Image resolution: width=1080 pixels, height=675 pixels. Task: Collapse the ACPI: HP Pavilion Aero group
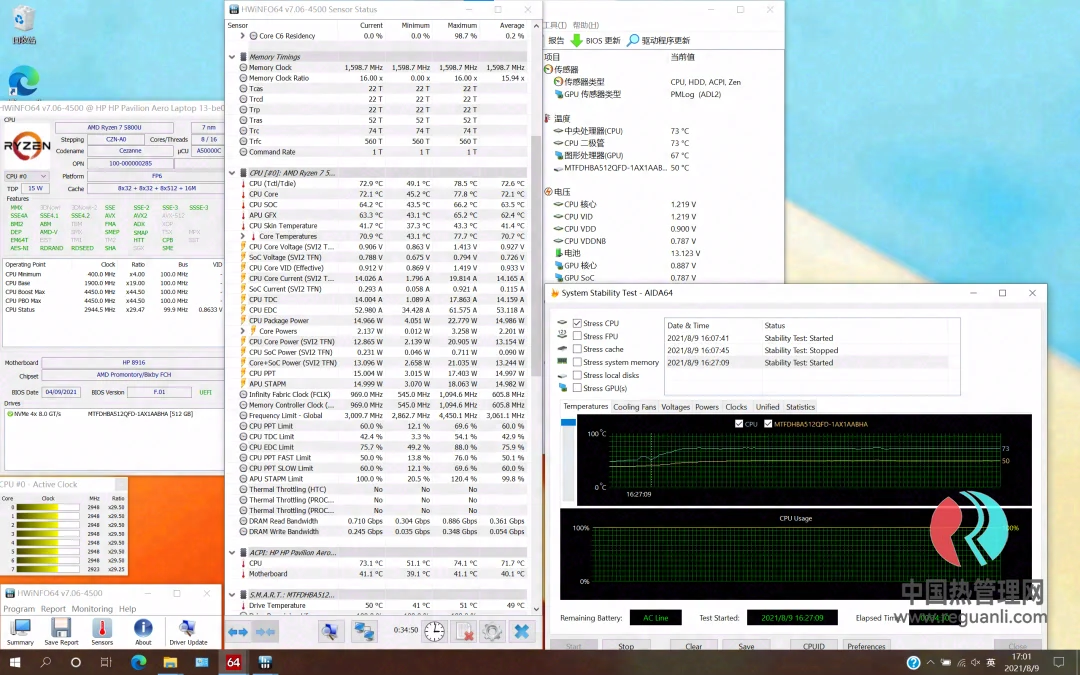pos(232,552)
